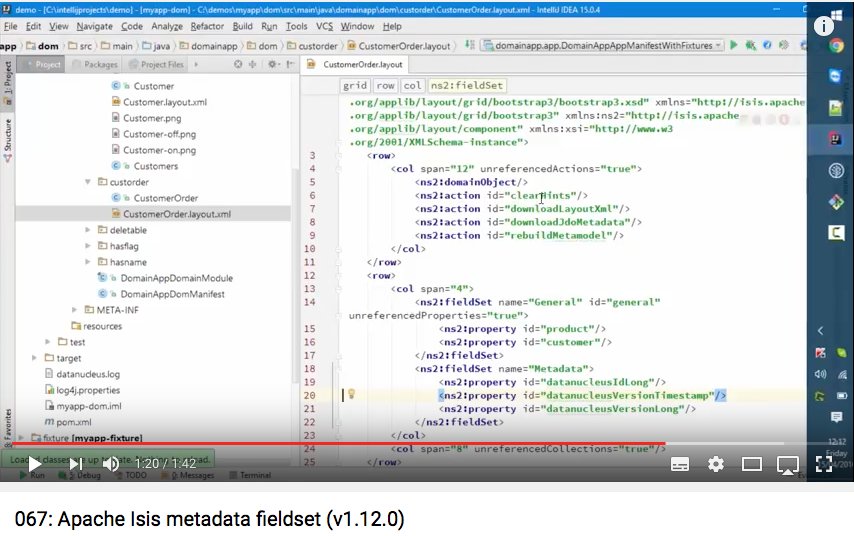Open the video info card icon

(823, 25)
